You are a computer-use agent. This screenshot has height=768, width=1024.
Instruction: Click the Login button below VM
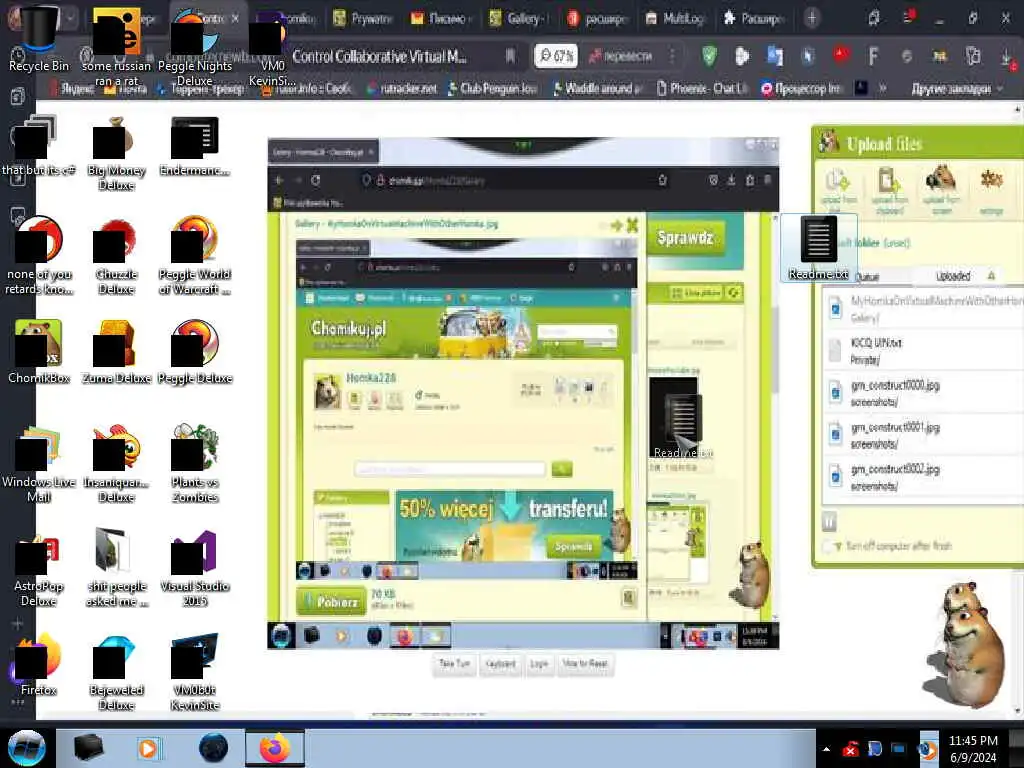coord(539,664)
